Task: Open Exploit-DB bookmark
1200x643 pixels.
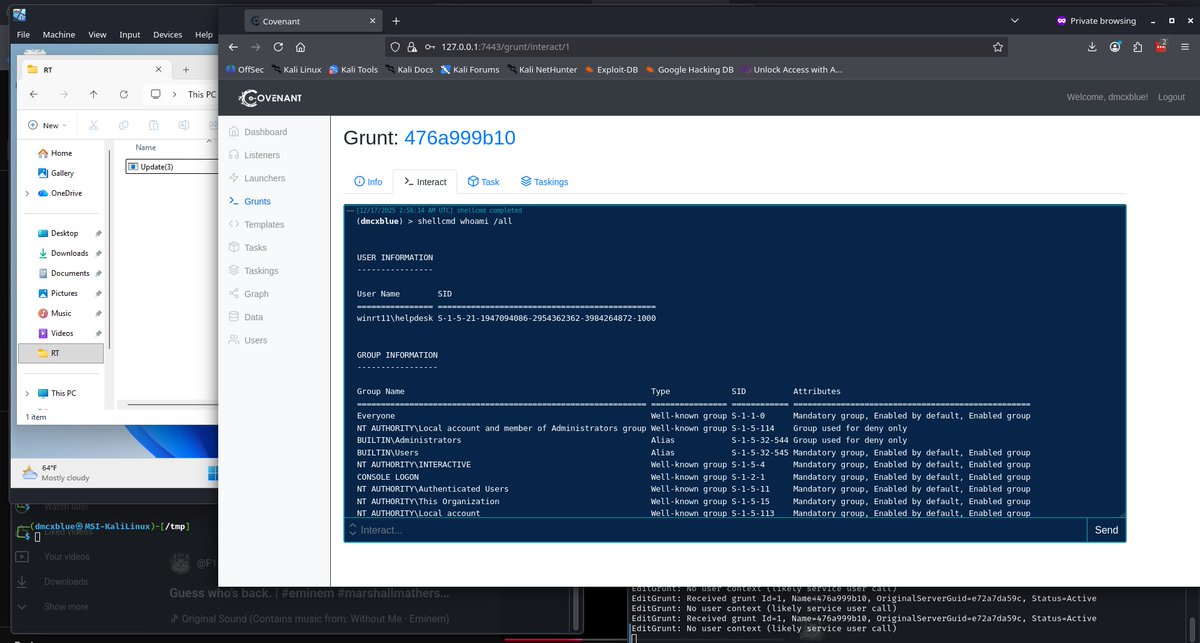Action: coord(610,69)
